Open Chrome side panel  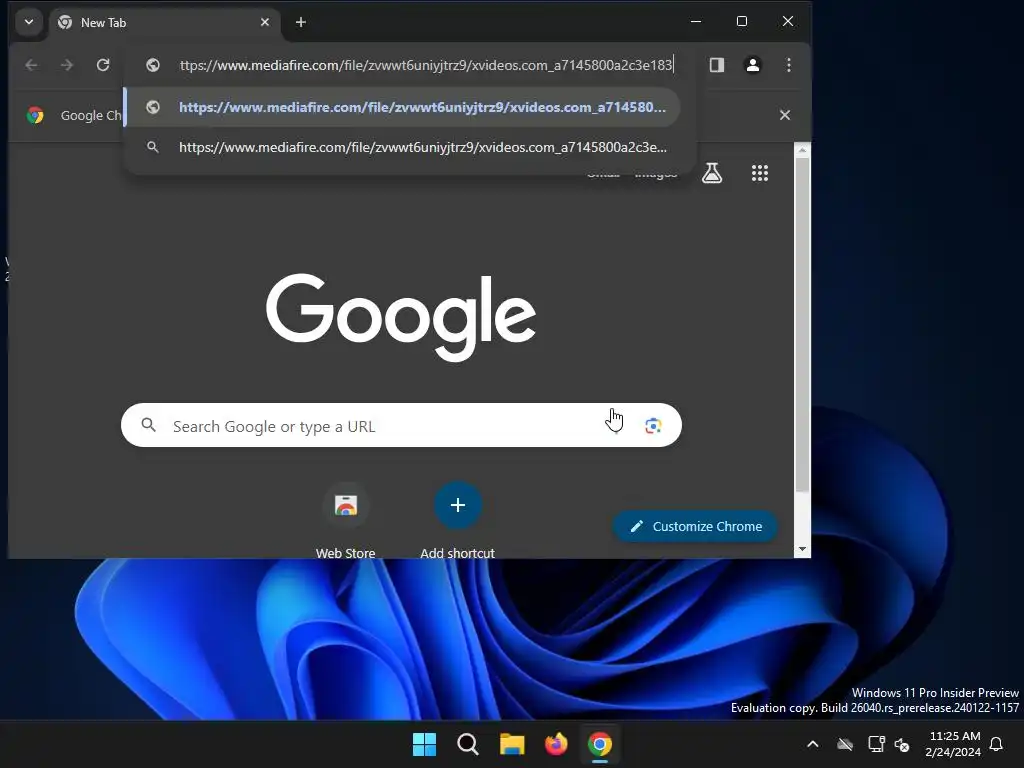click(x=716, y=65)
